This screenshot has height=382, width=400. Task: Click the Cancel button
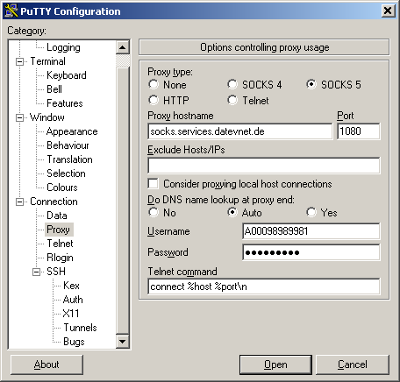pos(353,365)
